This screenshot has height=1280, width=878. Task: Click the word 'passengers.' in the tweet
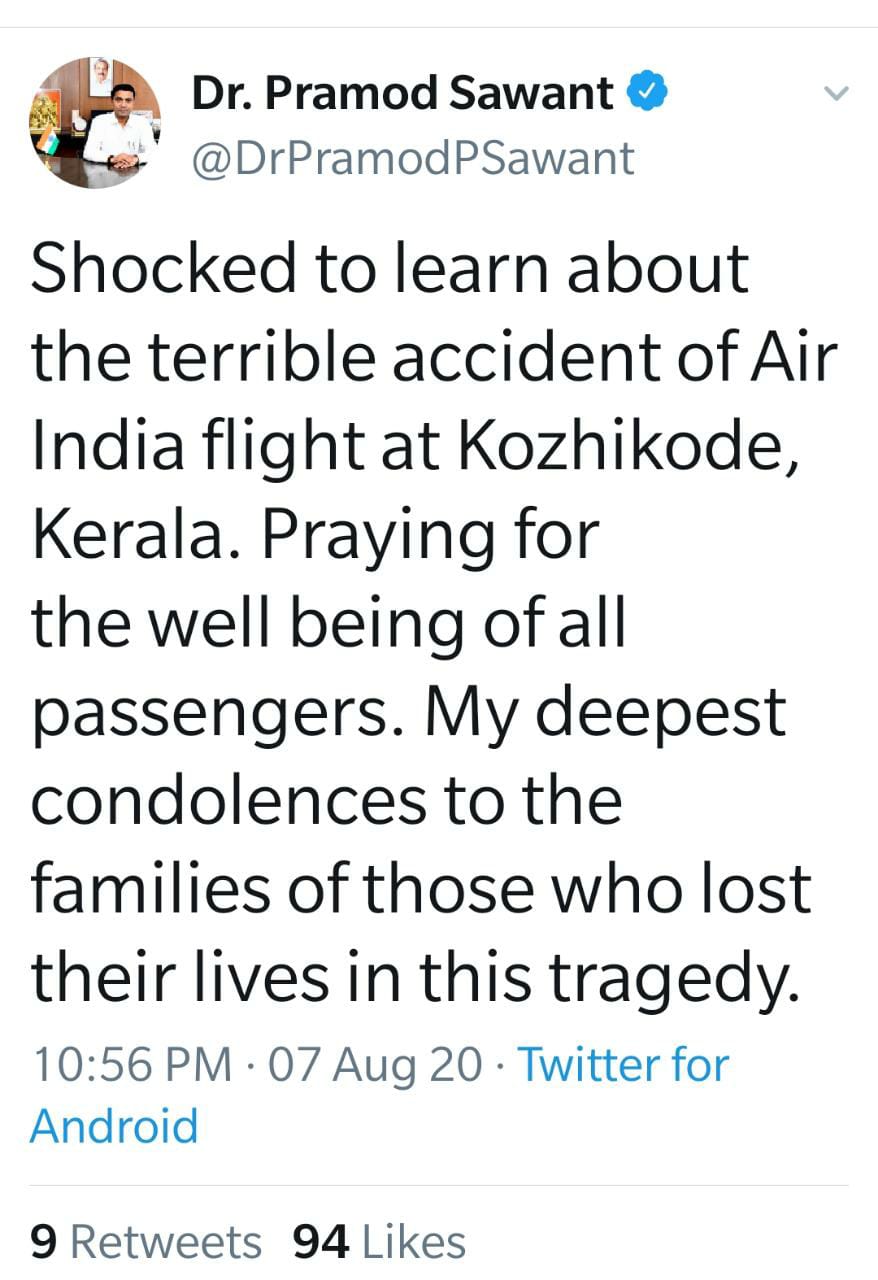(216, 712)
